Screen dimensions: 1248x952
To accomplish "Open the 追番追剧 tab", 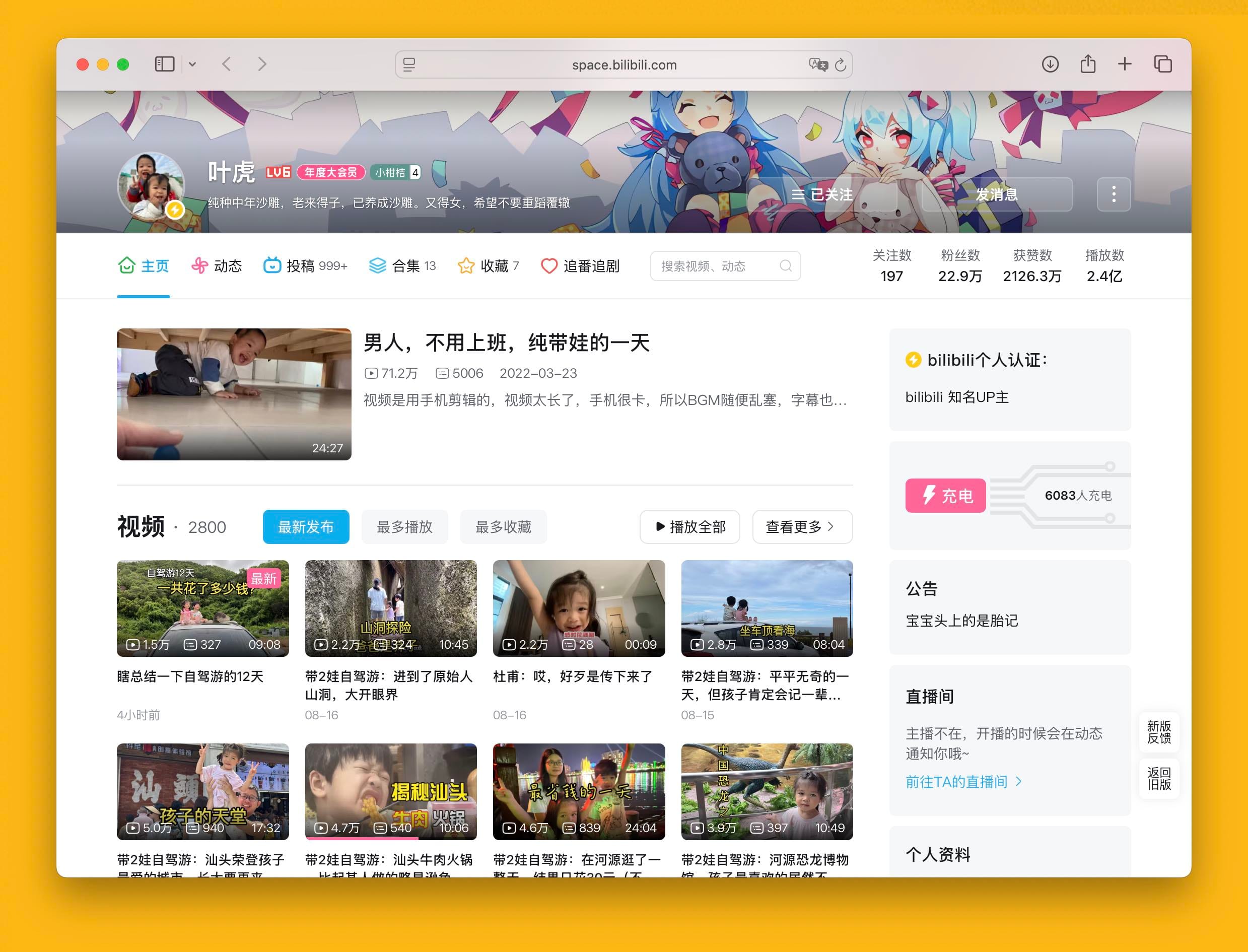I will (580, 266).
